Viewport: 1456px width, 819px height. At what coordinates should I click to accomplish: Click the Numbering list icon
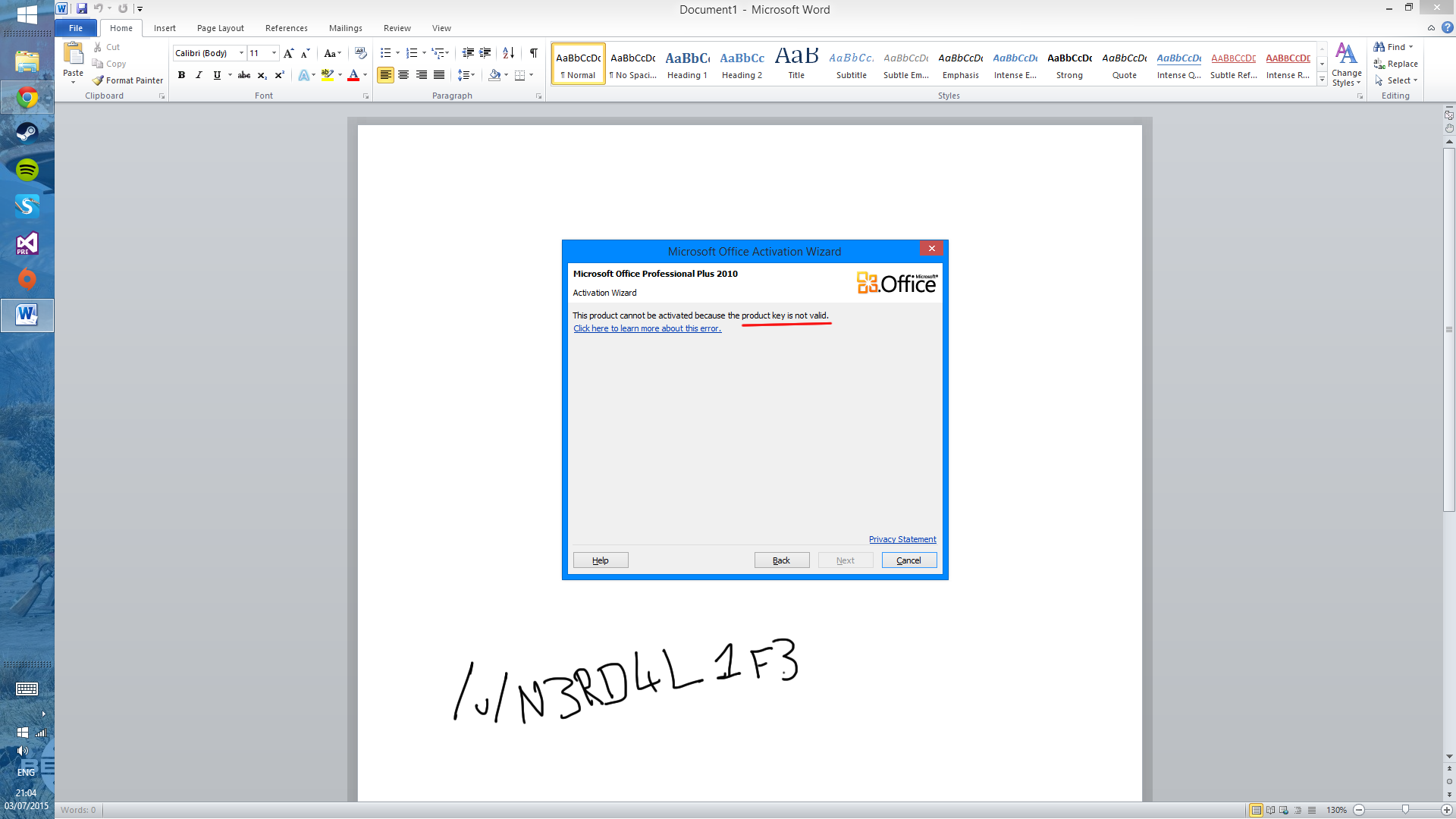click(x=412, y=53)
